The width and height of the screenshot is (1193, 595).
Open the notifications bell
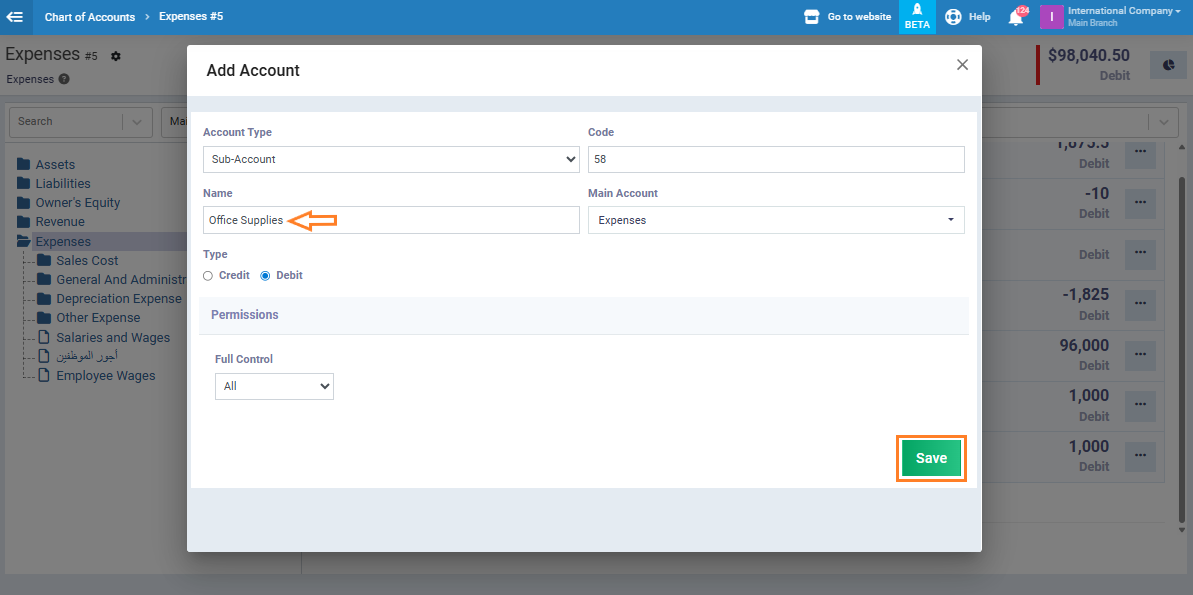tap(1016, 17)
